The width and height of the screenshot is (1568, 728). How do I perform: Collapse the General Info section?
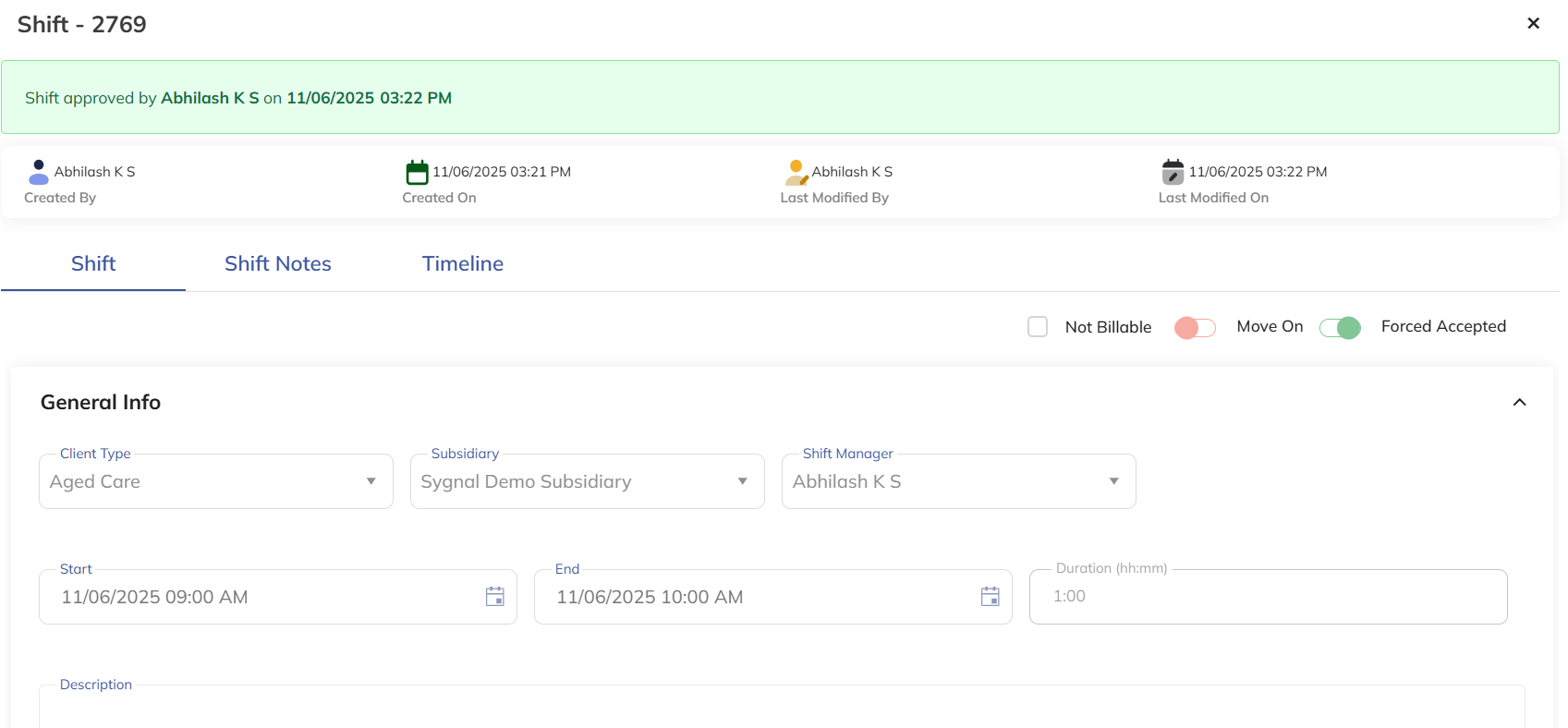point(1519,402)
